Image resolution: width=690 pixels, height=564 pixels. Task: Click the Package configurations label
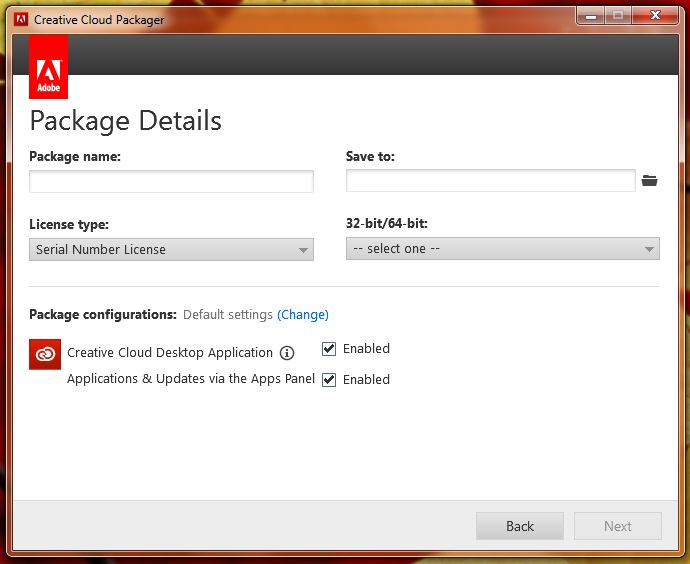tap(103, 315)
